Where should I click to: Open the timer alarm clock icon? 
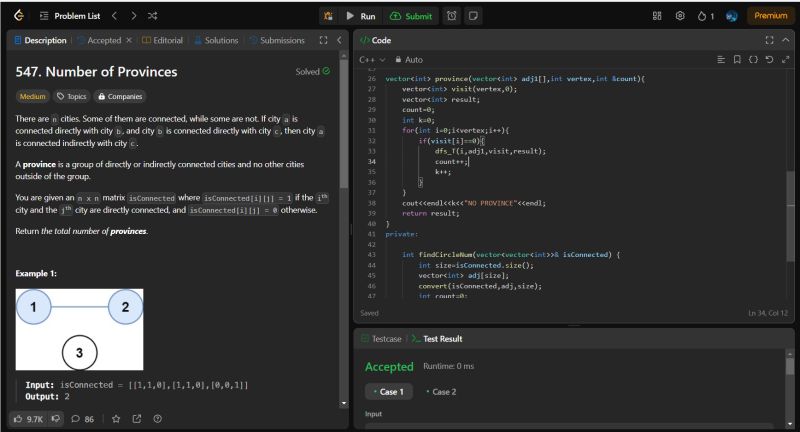click(452, 16)
